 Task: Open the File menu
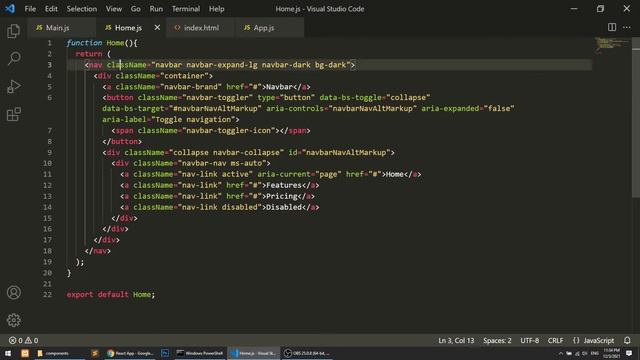30,9
